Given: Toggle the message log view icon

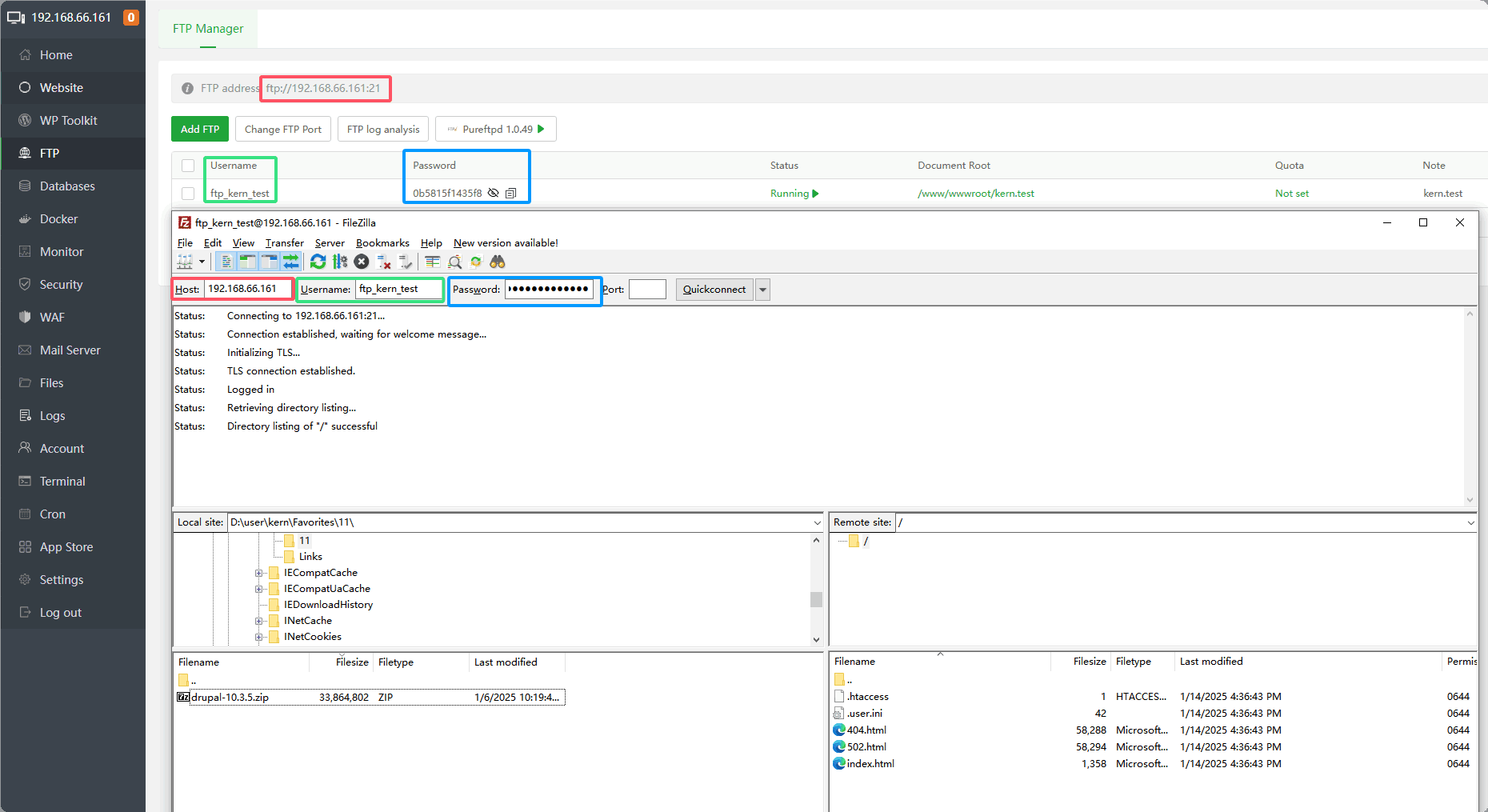Looking at the screenshot, I should point(226,262).
